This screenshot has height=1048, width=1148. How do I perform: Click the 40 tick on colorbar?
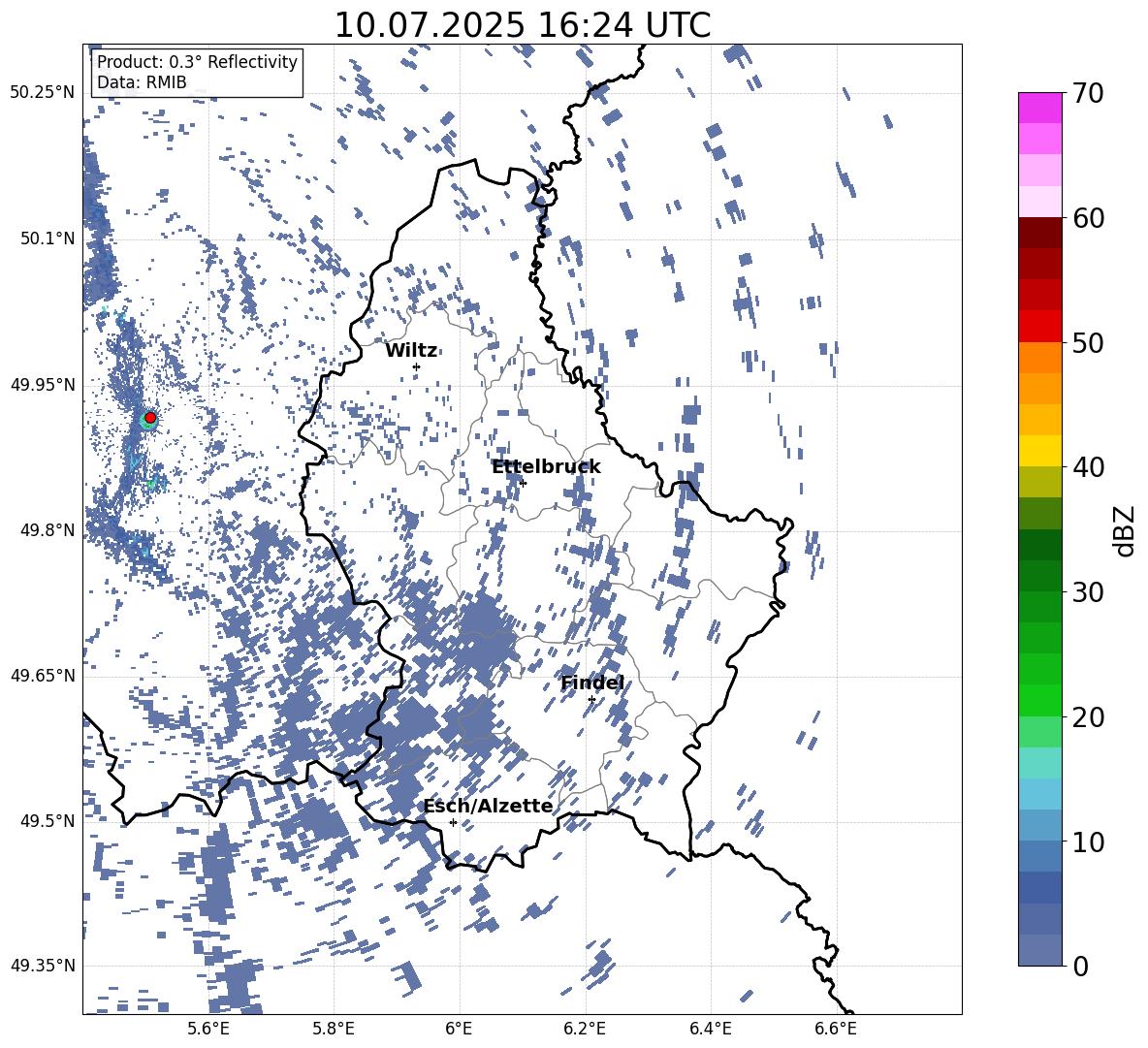(1088, 467)
